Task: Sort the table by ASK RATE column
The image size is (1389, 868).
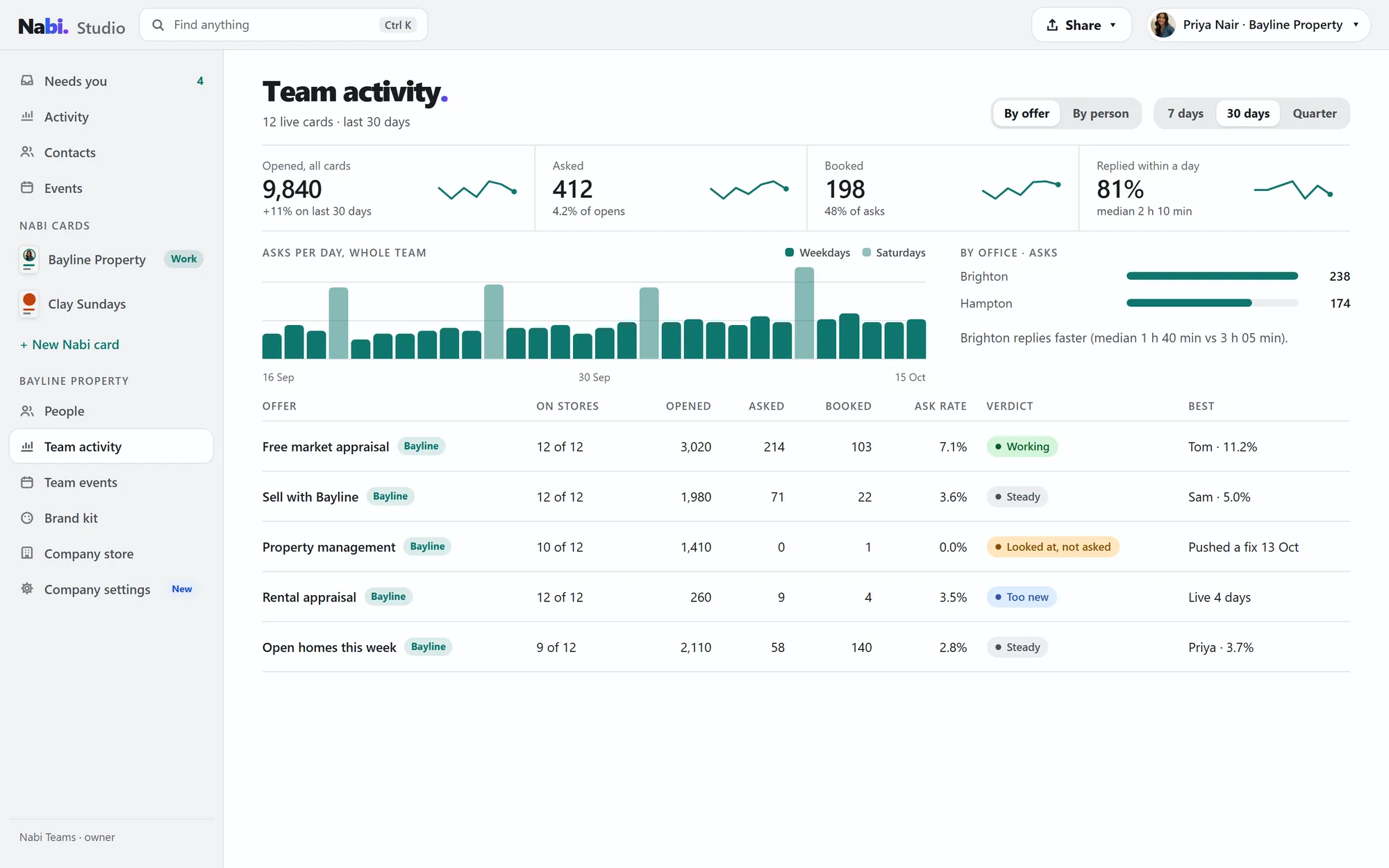Action: click(x=940, y=406)
